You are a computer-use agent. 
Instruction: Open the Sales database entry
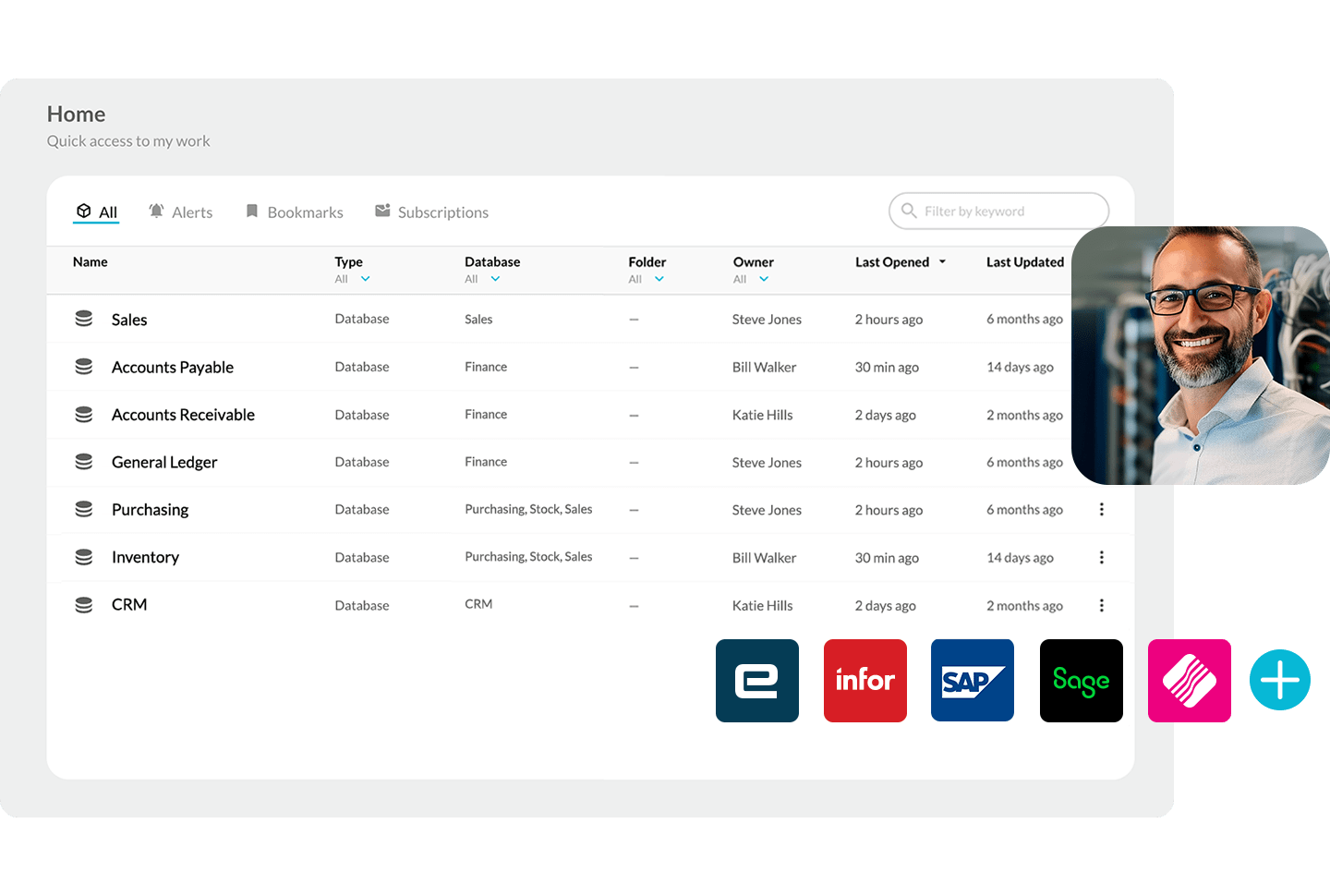[x=129, y=320]
